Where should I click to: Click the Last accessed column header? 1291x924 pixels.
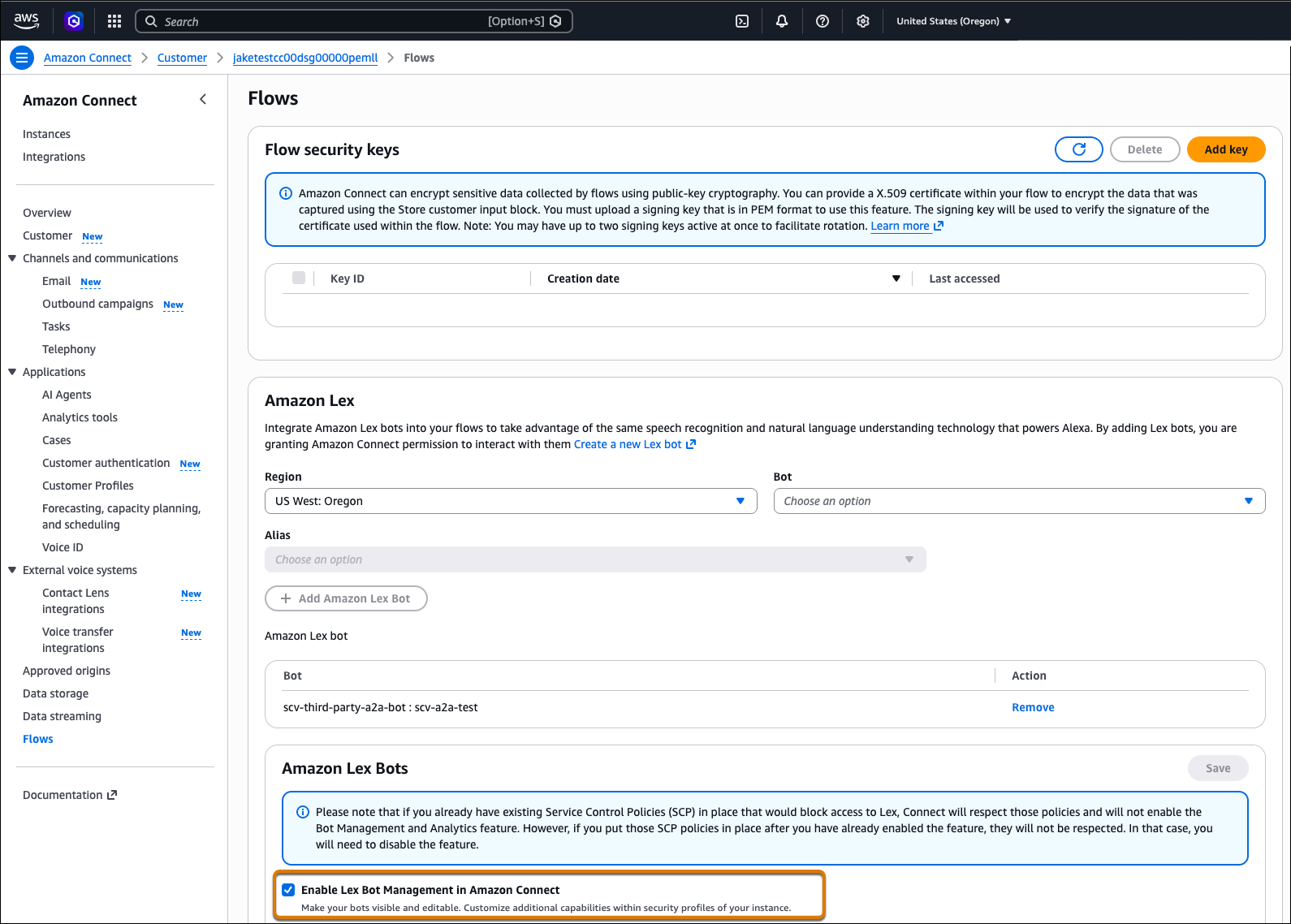965,278
